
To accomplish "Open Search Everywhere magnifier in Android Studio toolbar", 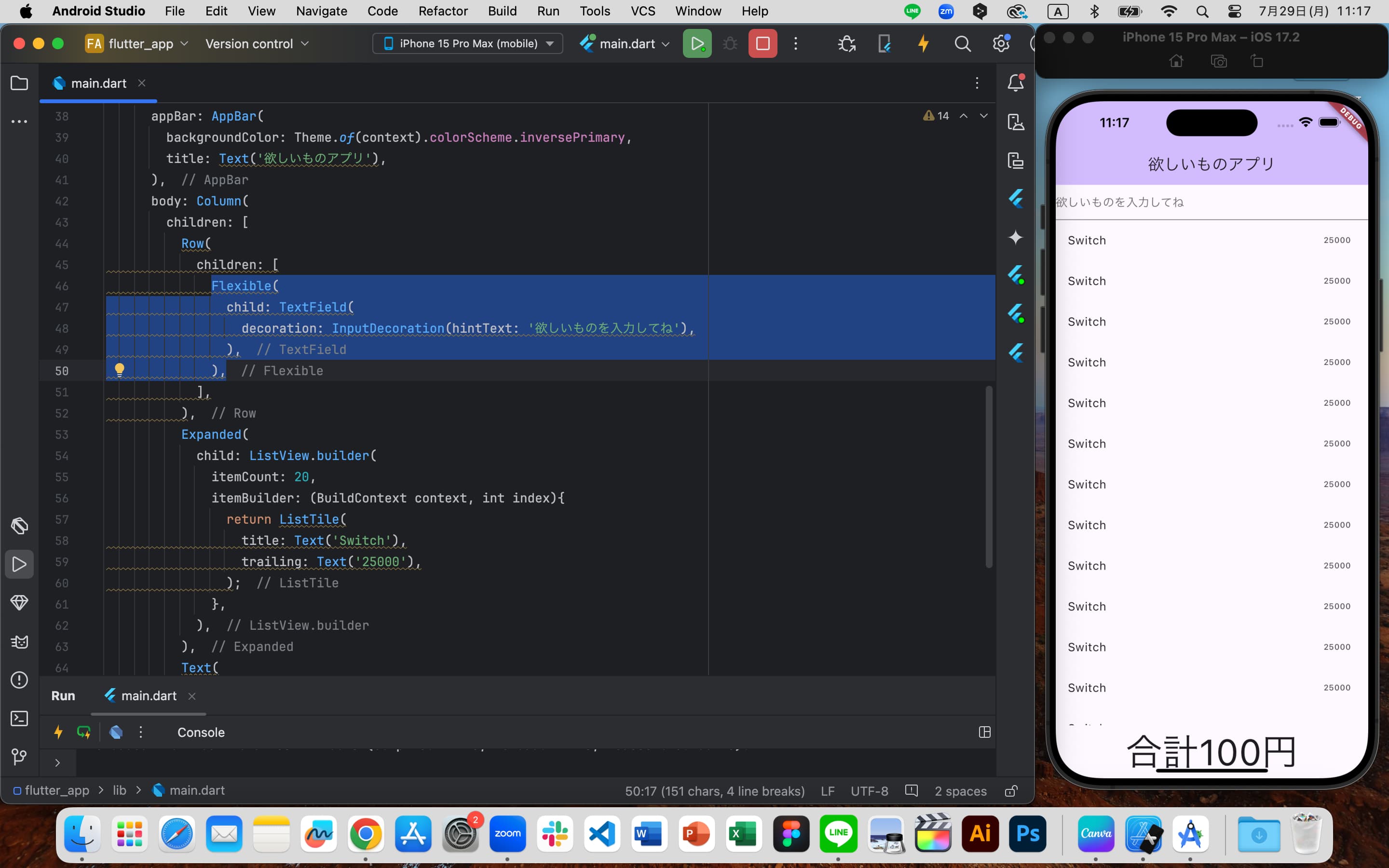I will pyautogui.click(x=963, y=43).
